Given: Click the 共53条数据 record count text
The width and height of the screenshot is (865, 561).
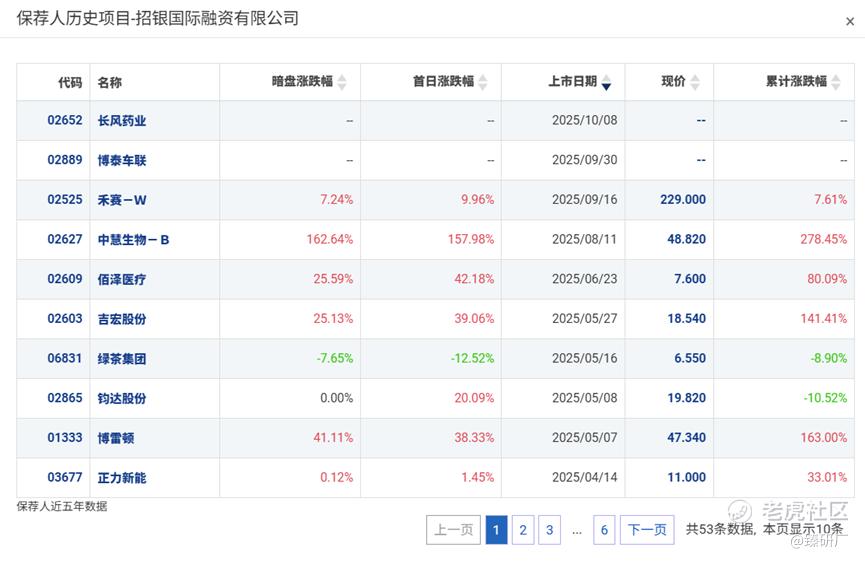Looking at the screenshot, I should point(720,530).
